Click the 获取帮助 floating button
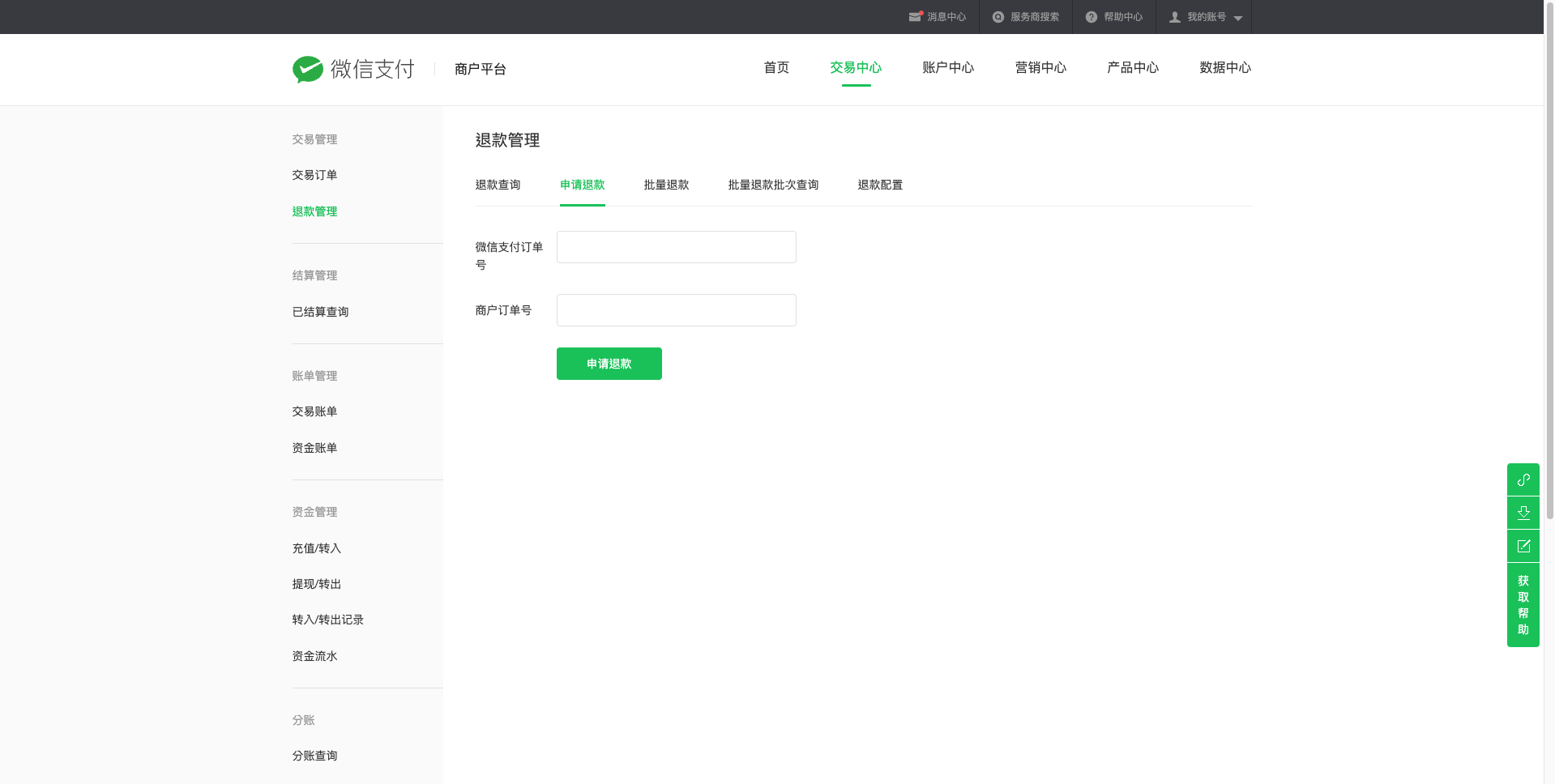 1523,605
